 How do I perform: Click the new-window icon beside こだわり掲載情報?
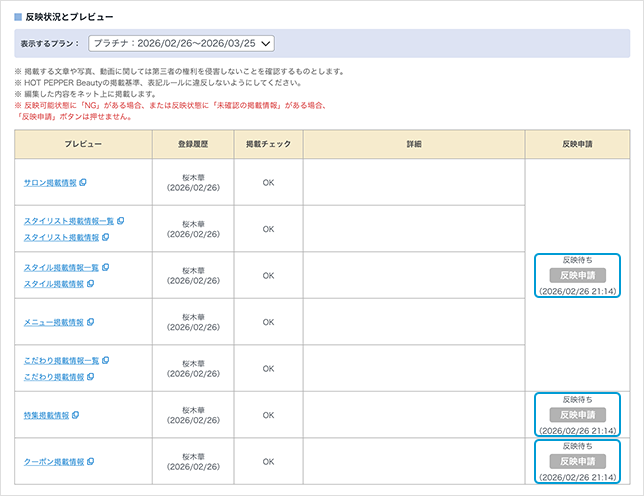click(91, 377)
